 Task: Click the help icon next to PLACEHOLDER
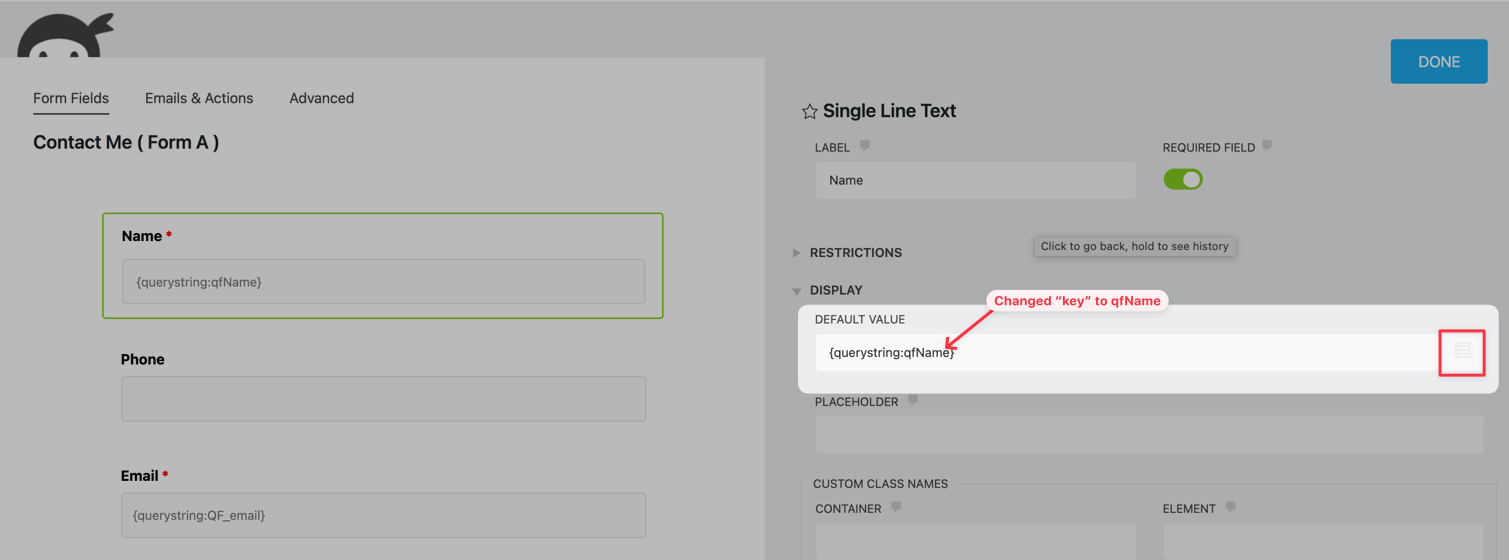(x=913, y=401)
